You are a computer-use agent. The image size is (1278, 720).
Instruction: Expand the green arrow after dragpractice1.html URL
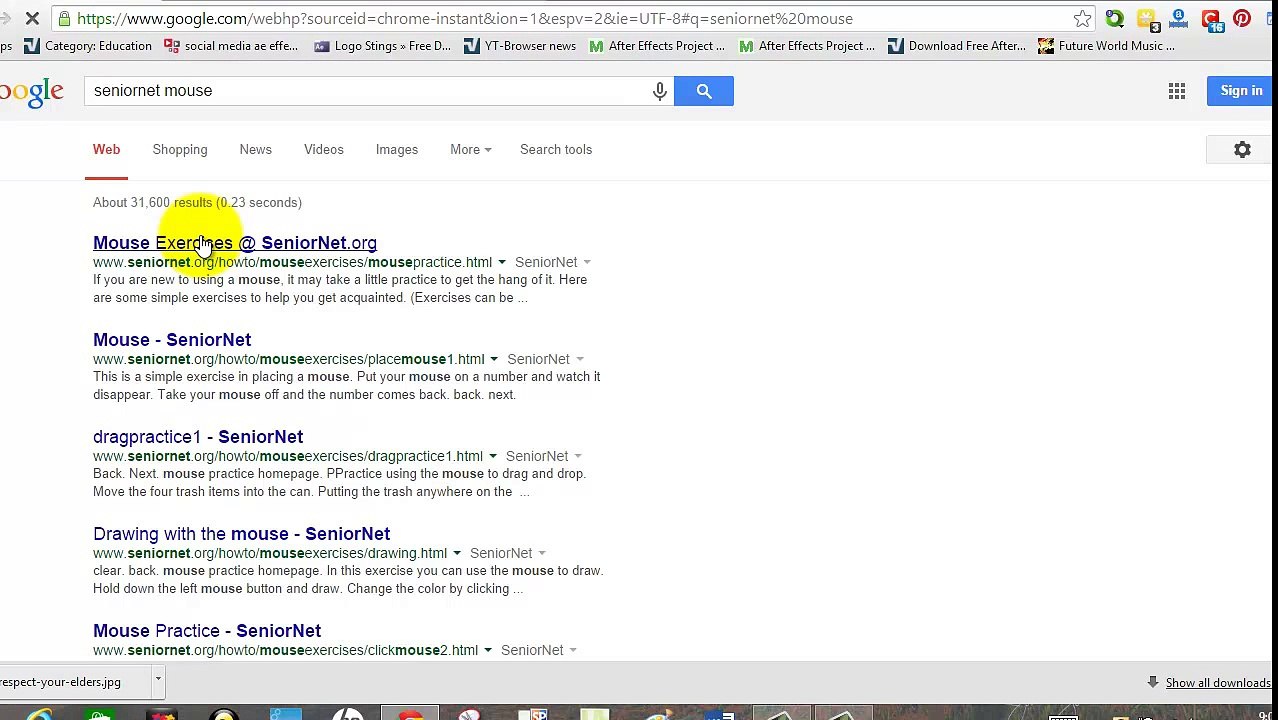point(492,457)
